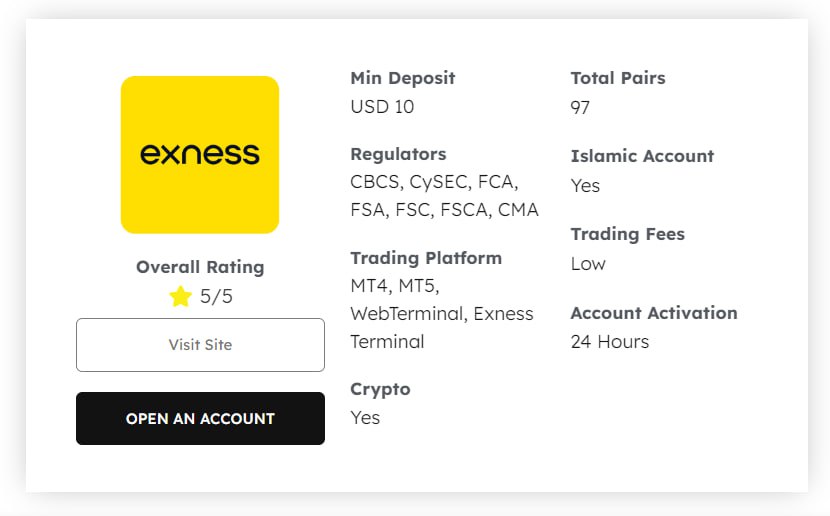Click the 5/5 rating score

(216, 296)
